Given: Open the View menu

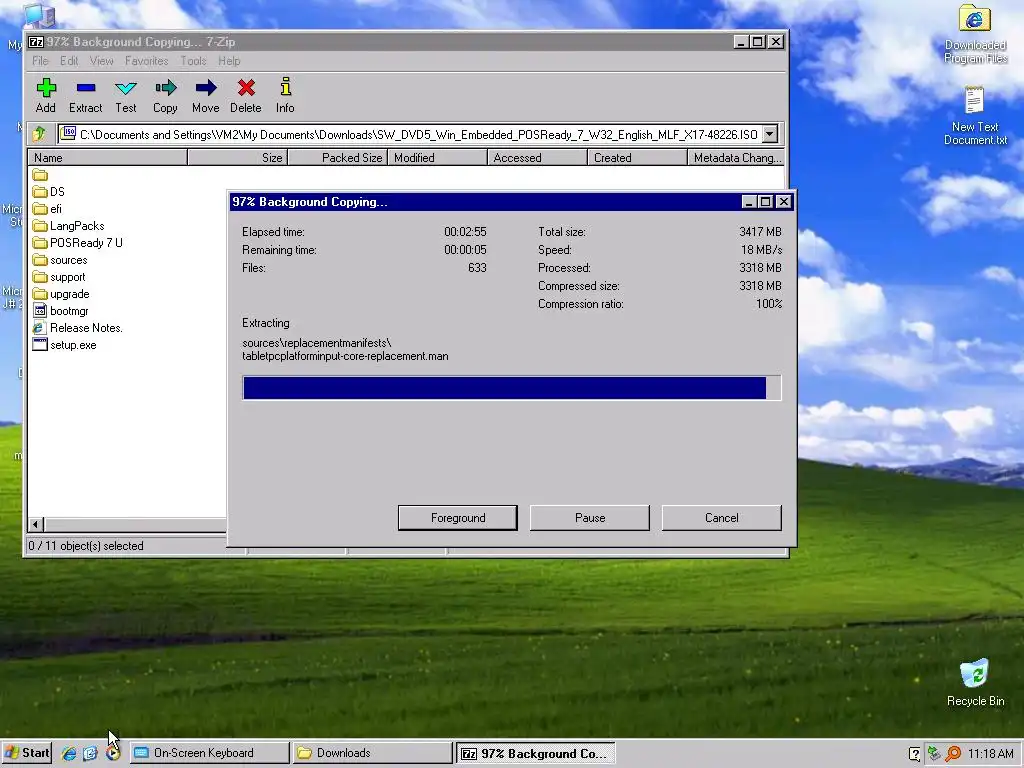Looking at the screenshot, I should point(101,61).
